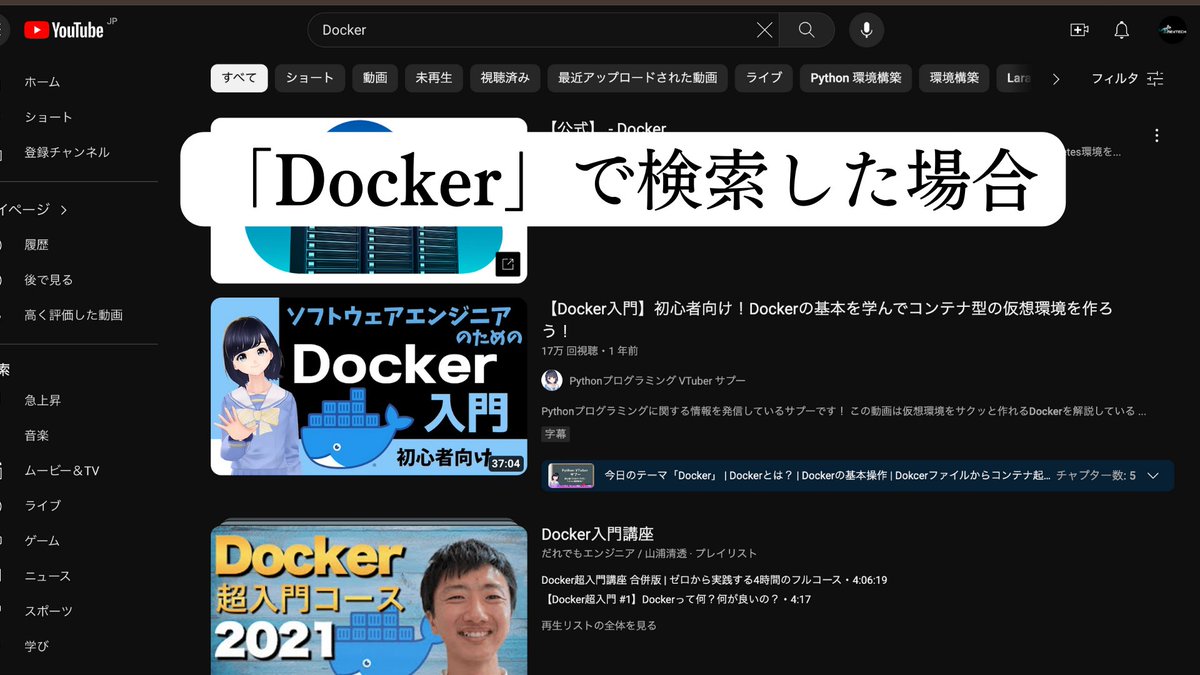Open 音楽 in the sidebar
Image resolution: width=1200 pixels, height=675 pixels.
tap(37, 436)
